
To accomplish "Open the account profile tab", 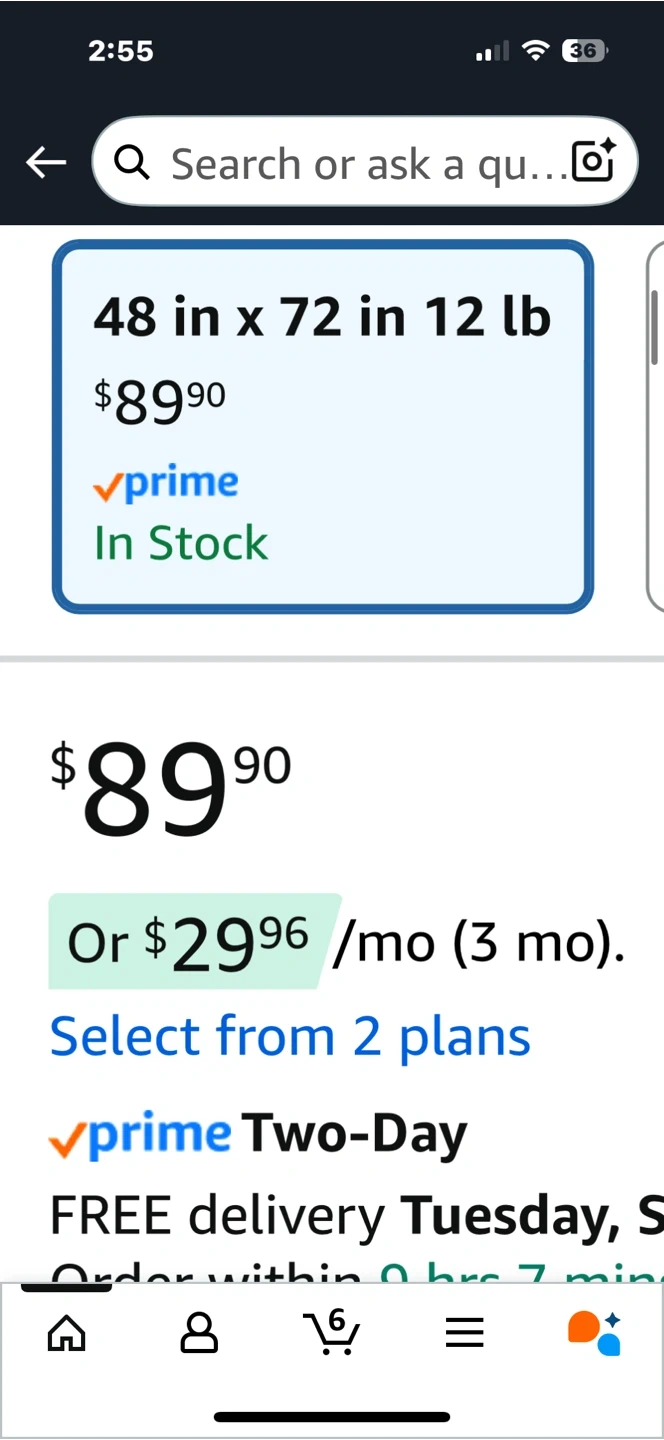I will (199, 1332).
